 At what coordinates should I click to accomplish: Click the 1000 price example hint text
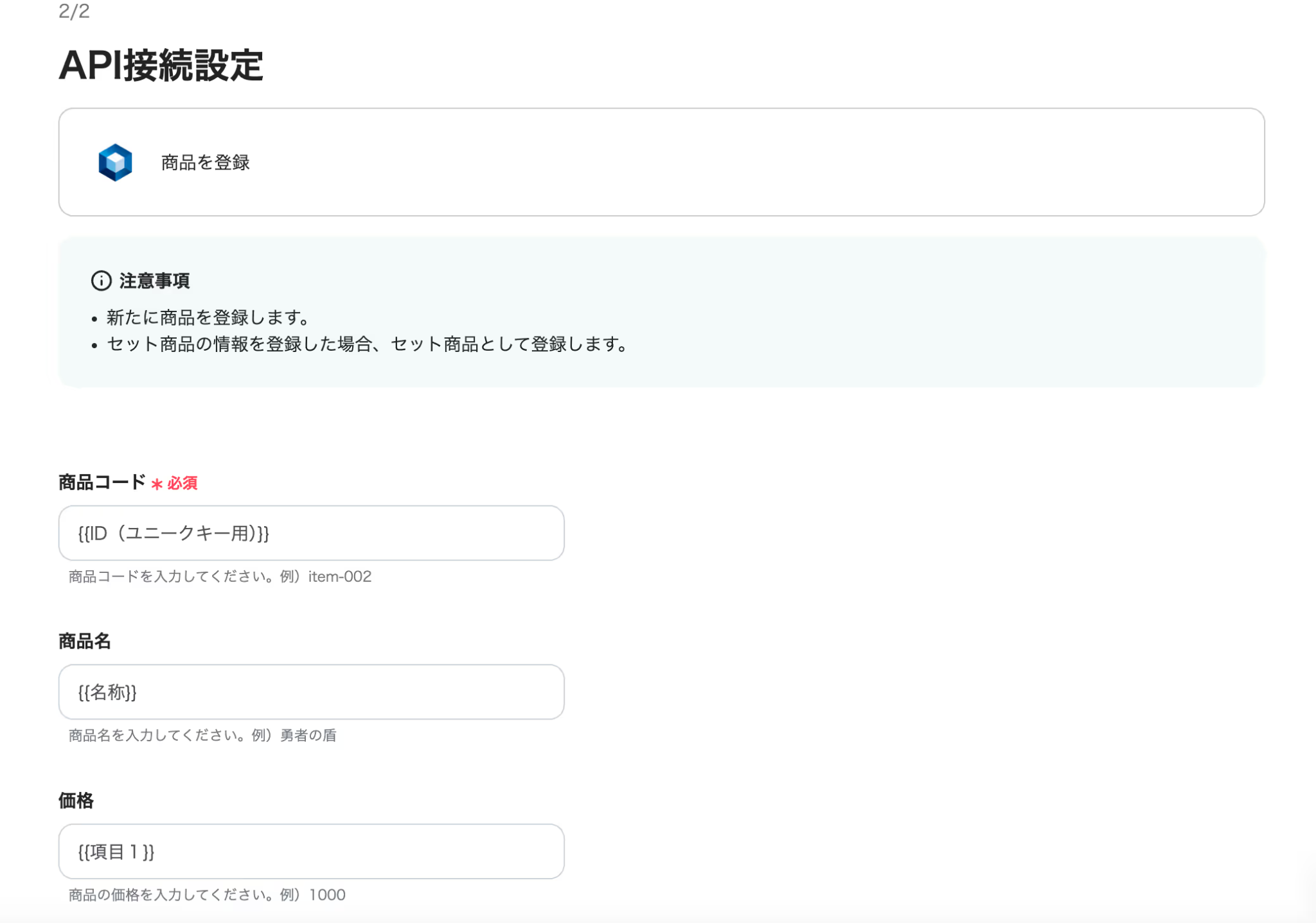[327, 895]
